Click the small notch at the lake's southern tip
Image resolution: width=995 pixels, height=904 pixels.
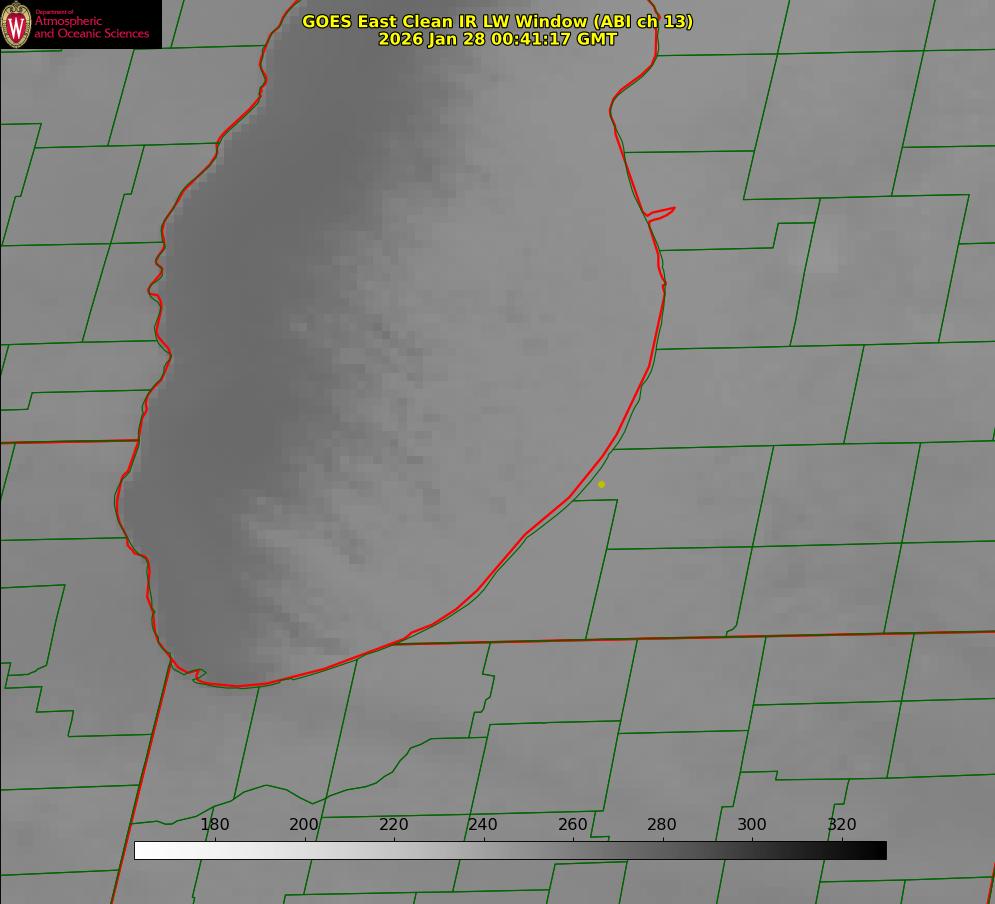198,675
